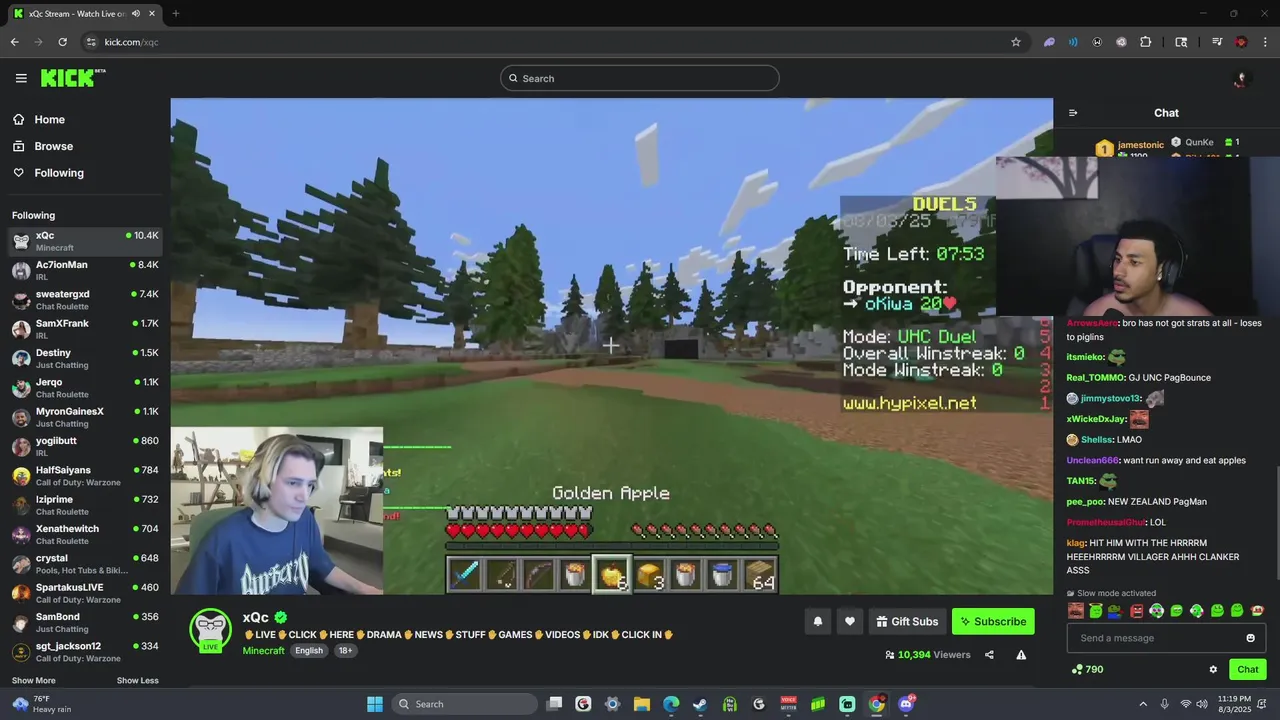
Task: Open Destiny's channel from sidebar
Action: pyautogui.click(x=85, y=358)
